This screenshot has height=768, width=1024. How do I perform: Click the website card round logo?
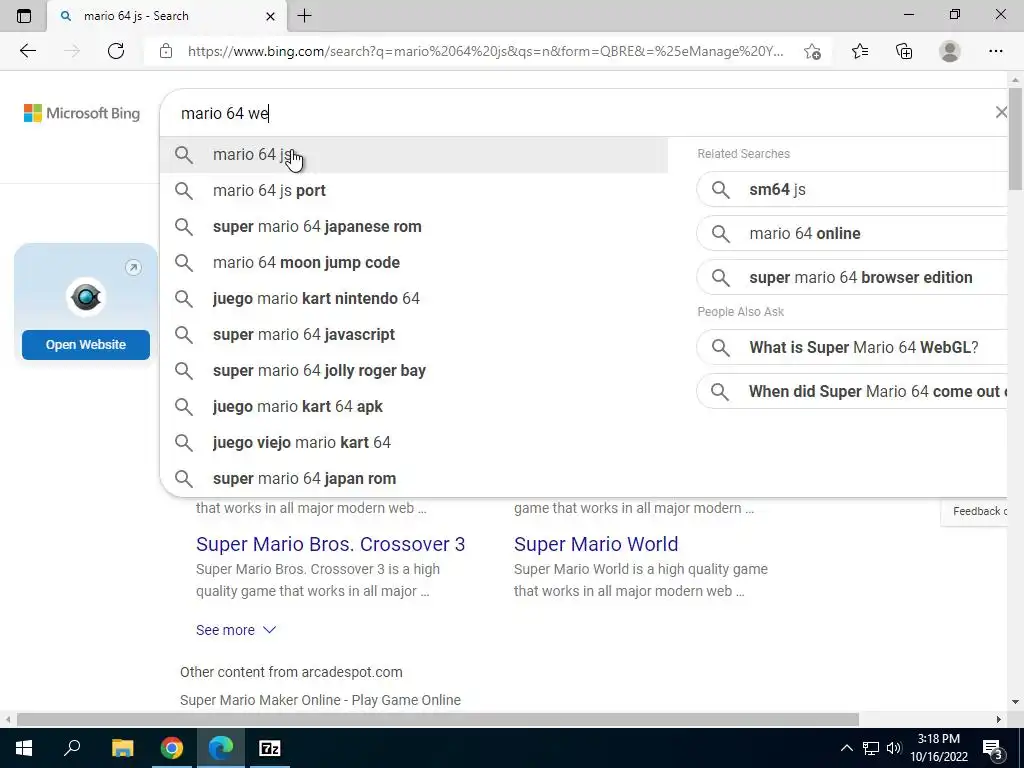86,297
